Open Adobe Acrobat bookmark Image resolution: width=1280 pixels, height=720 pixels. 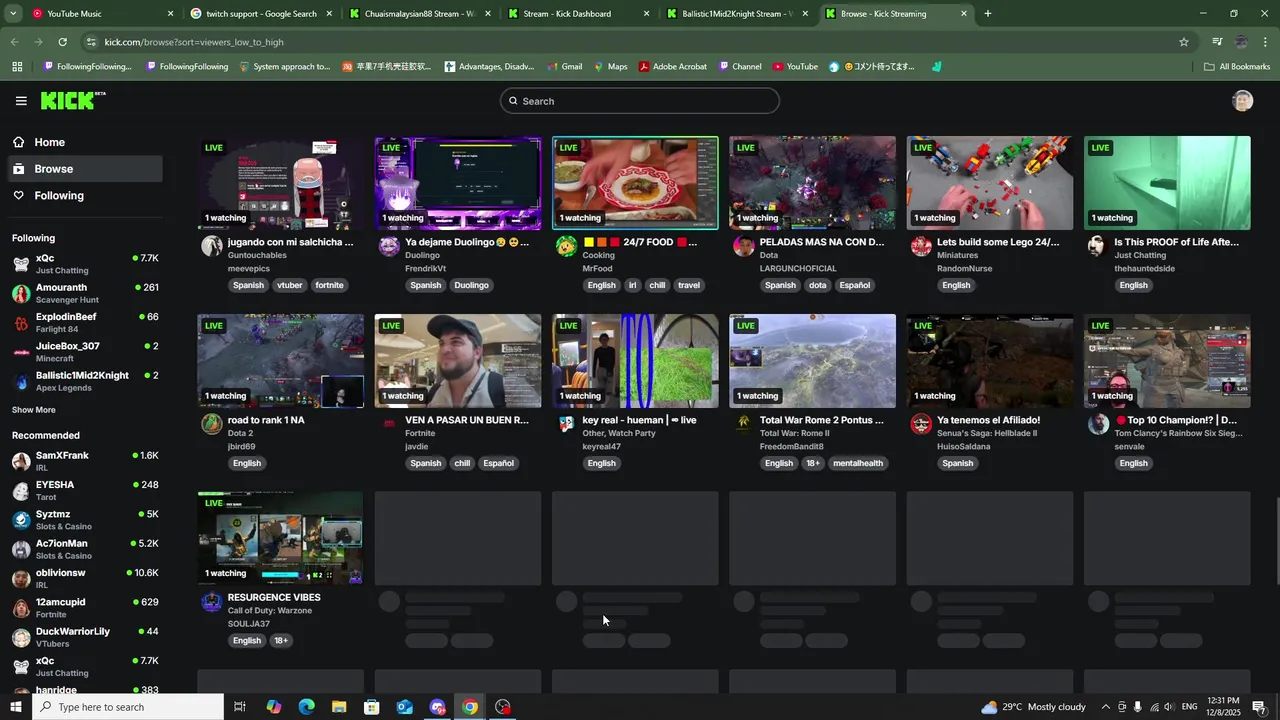673,67
